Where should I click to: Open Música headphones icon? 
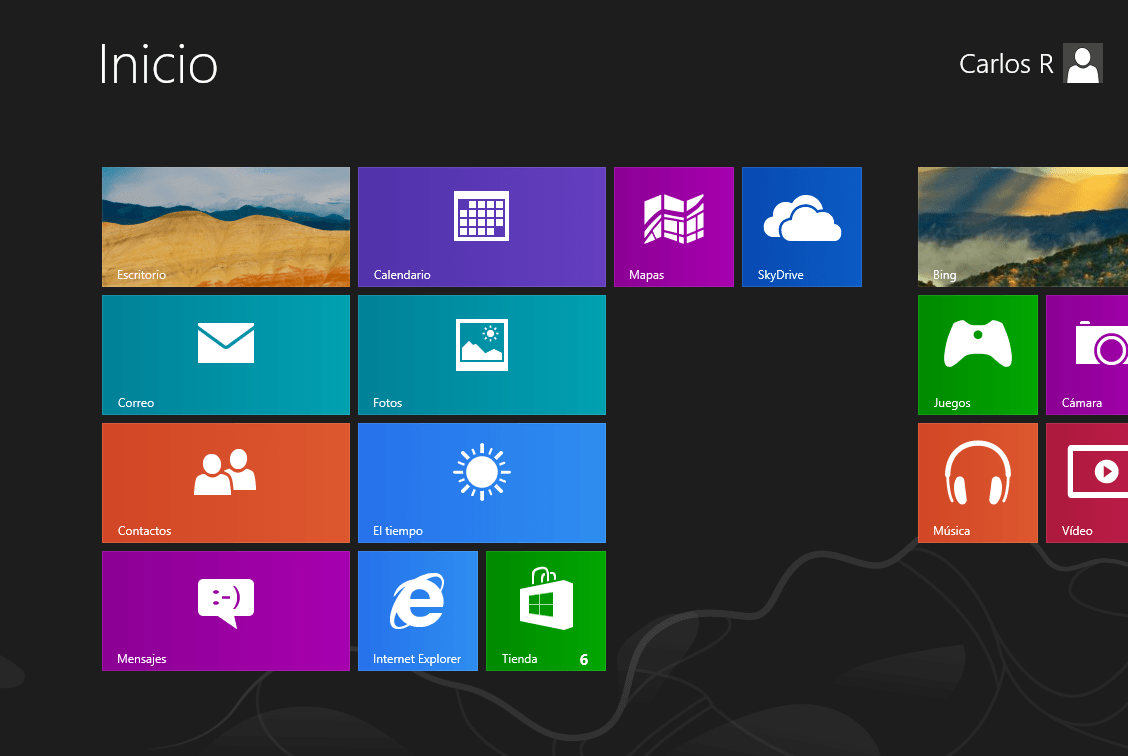coord(978,472)
